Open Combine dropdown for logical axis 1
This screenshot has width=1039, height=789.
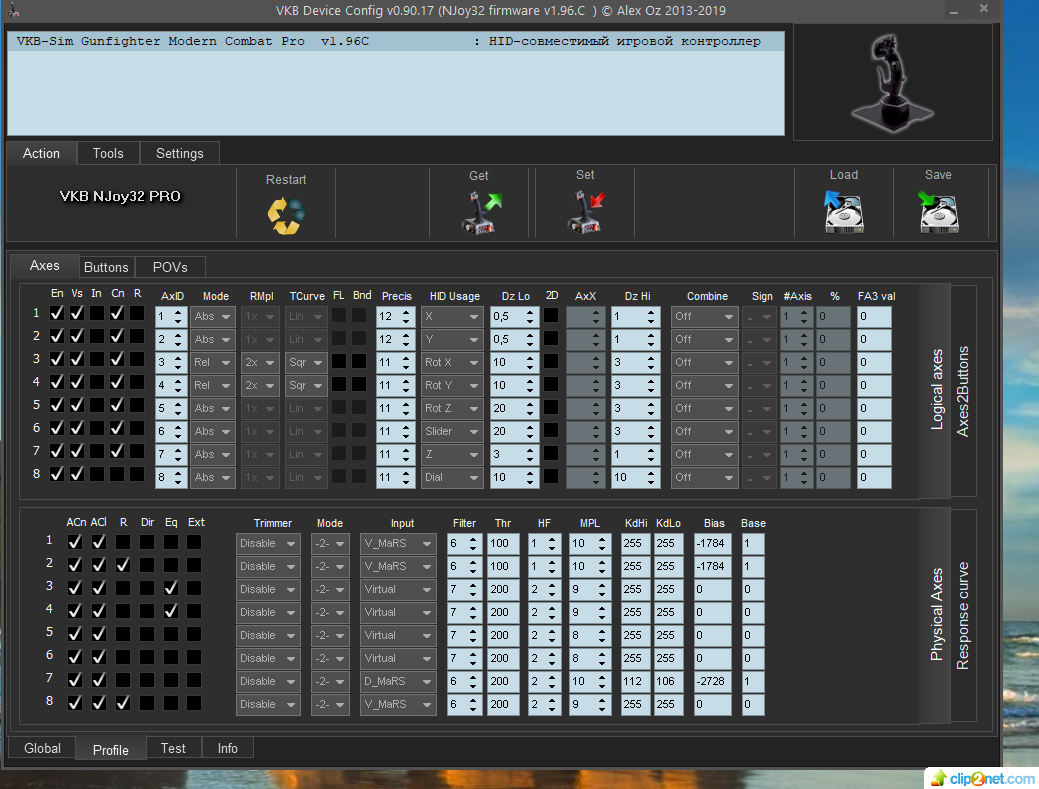704,317
